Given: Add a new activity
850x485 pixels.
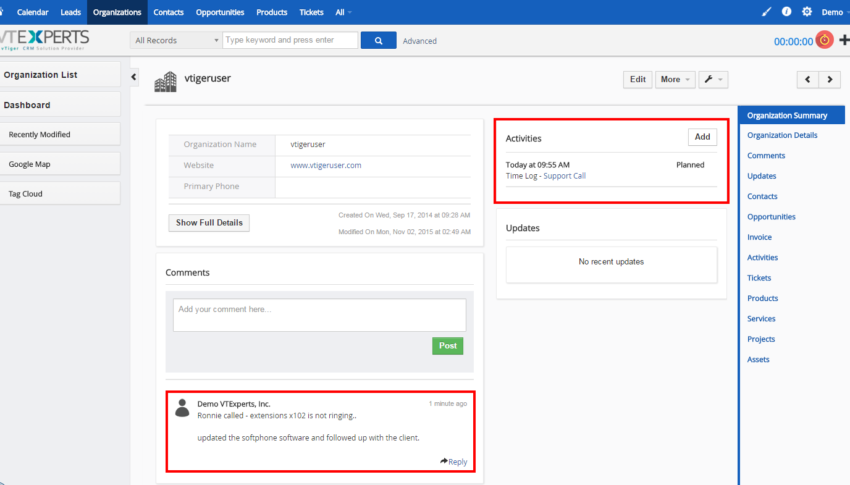Looking at the screenshot, I should click(703, 137).
